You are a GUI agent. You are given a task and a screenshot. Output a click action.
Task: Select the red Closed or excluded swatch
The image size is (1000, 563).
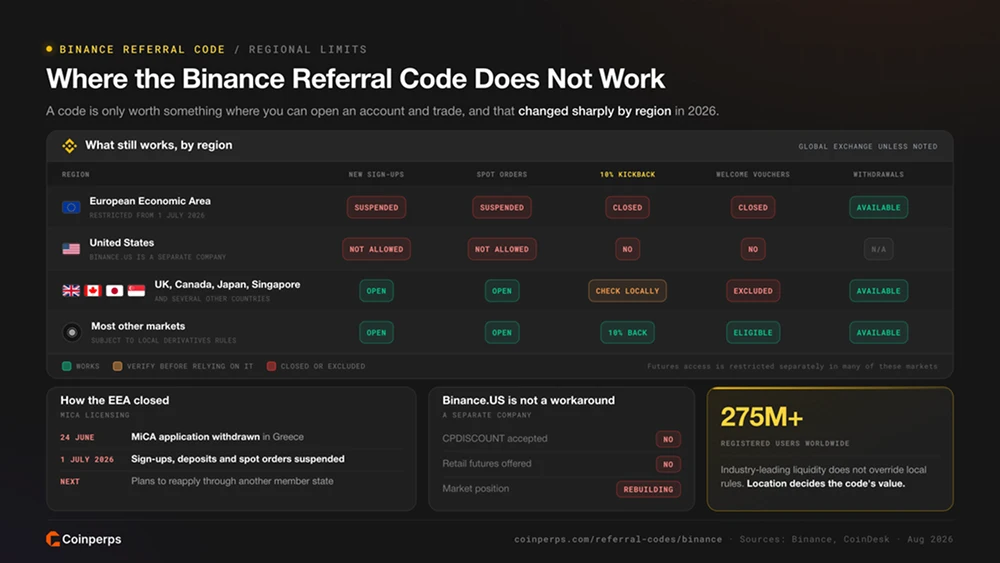271,366
